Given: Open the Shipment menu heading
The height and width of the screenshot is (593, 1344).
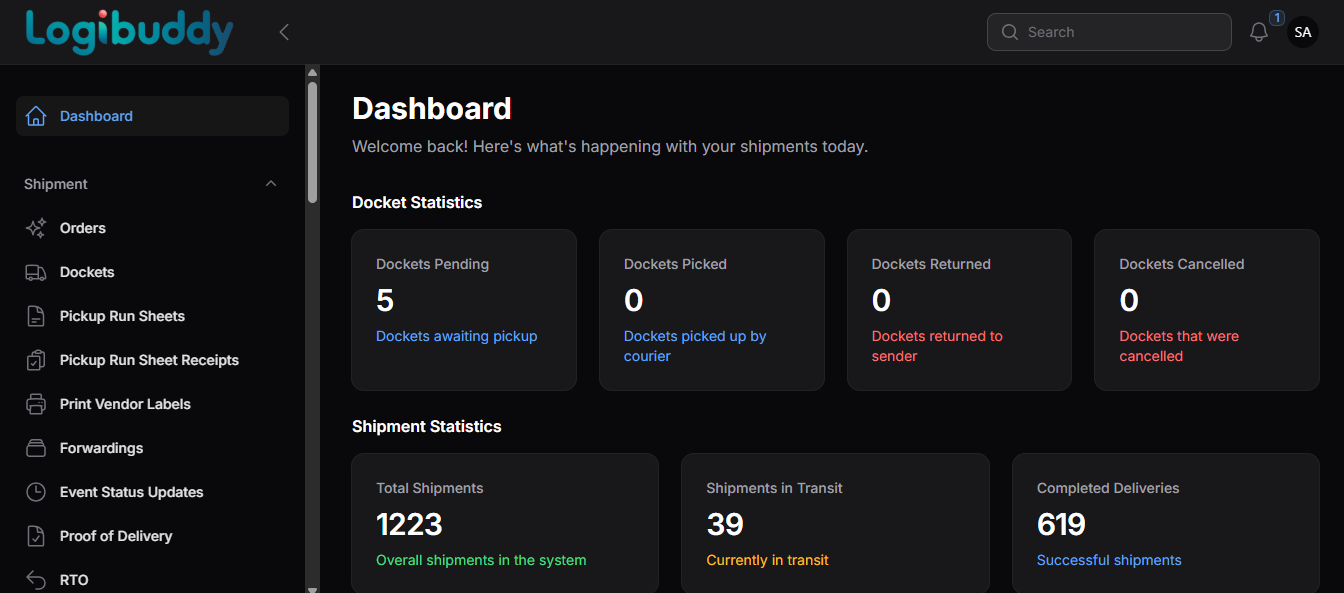Looking at the screenshot, I should coord(55,184).
